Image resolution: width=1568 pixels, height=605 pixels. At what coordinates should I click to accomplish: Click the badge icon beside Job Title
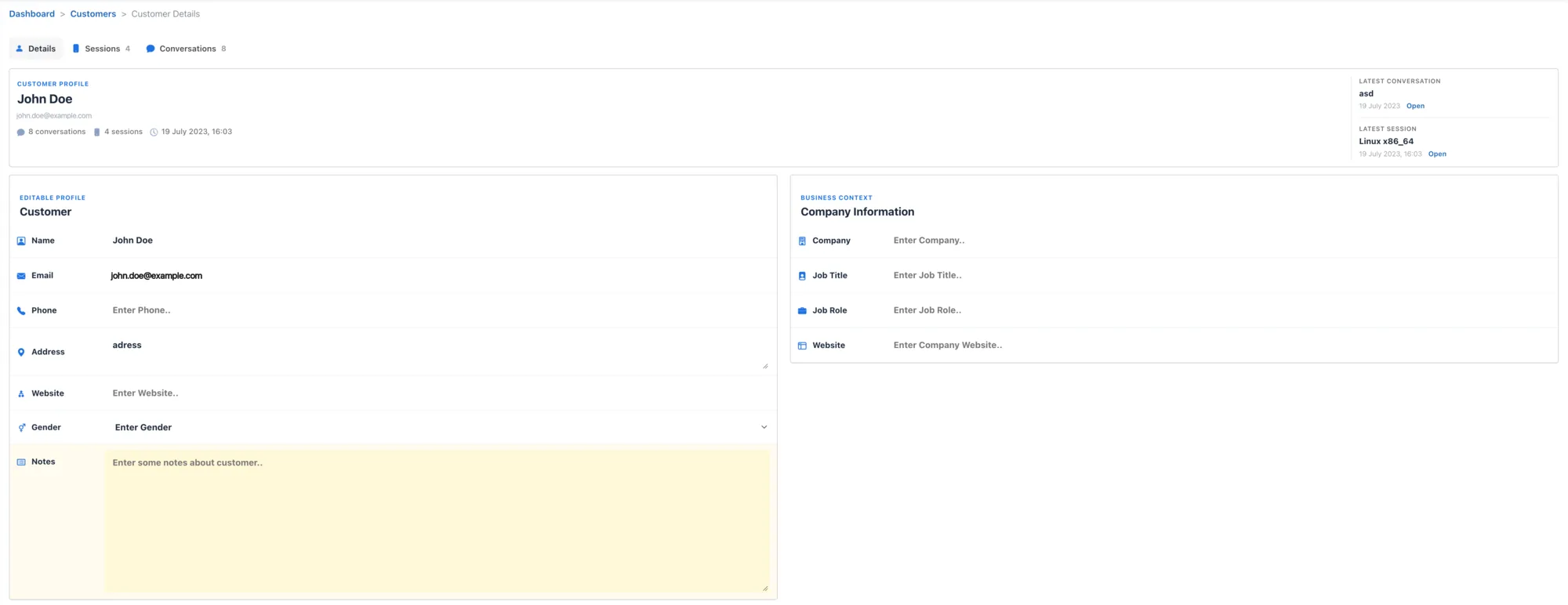[x=802, y=276]
